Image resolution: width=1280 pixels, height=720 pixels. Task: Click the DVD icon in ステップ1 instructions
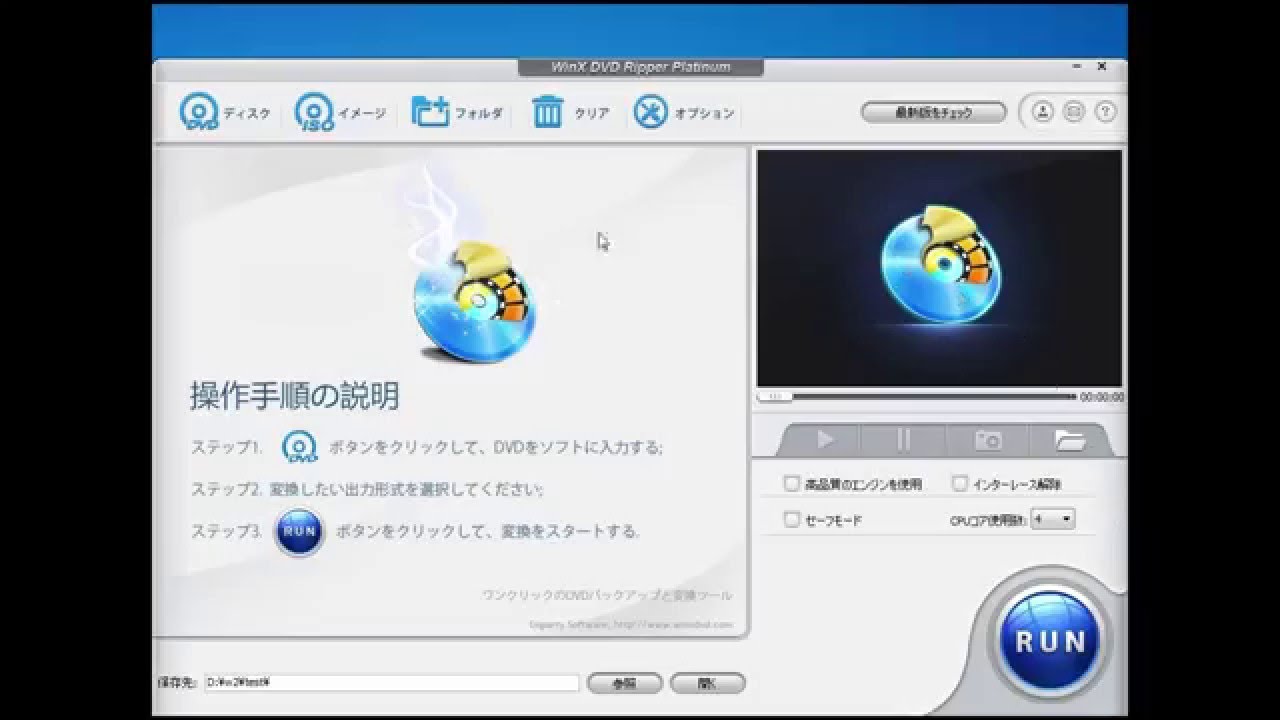[299, 446]
